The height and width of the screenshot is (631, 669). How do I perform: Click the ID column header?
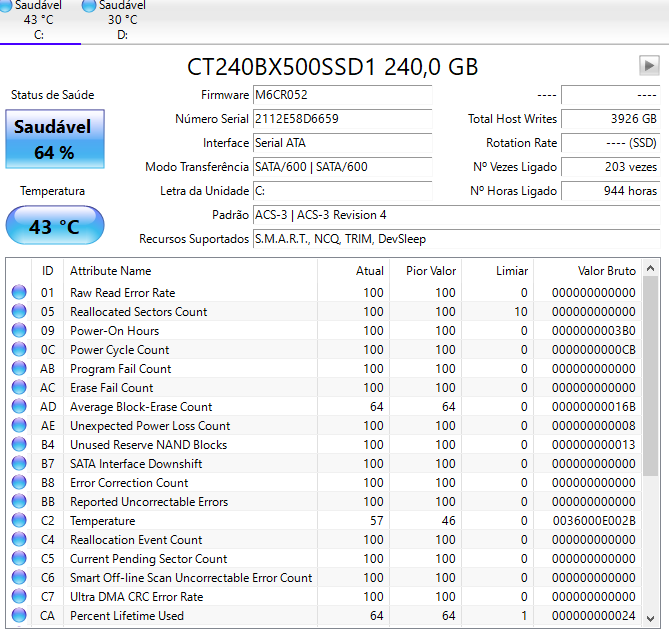point(47,271)
